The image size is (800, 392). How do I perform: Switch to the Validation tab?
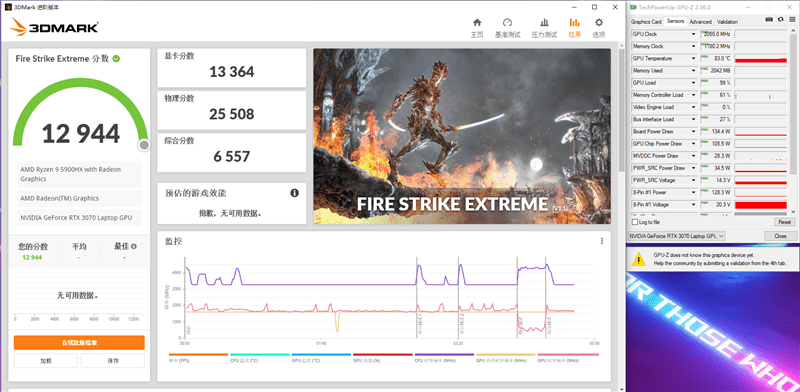click(x=727, y=22)
